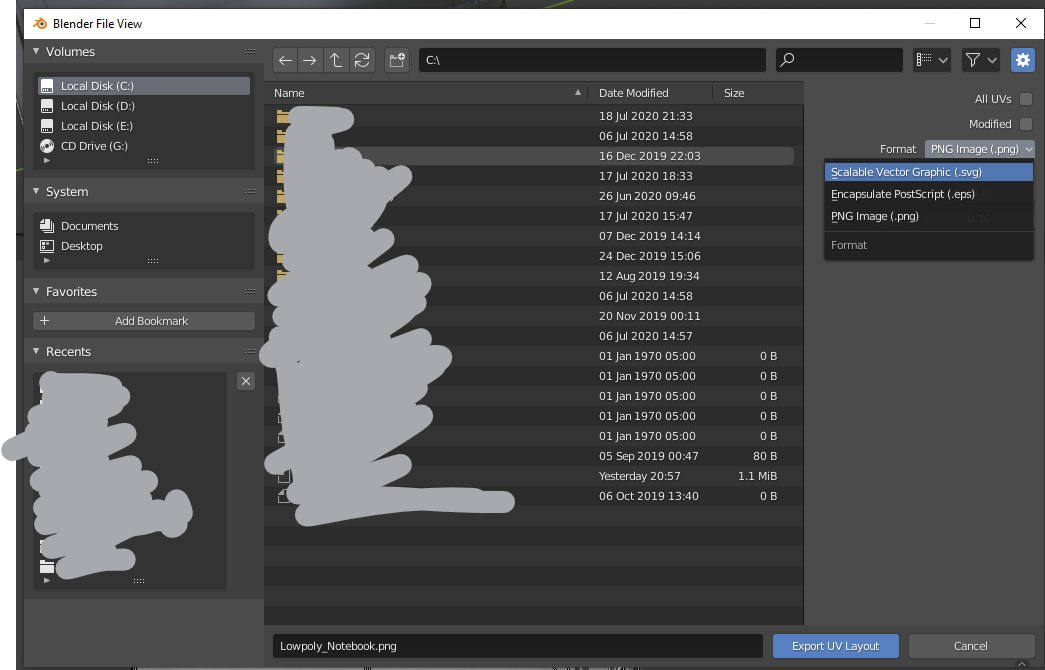Choose Encapsulate PostScript (.eps) format

coord(928,194)
